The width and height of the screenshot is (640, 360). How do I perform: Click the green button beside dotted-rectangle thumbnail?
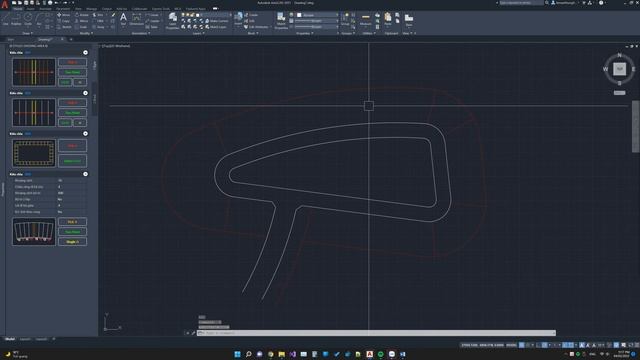pyautogui.click(x=72, y=161)
